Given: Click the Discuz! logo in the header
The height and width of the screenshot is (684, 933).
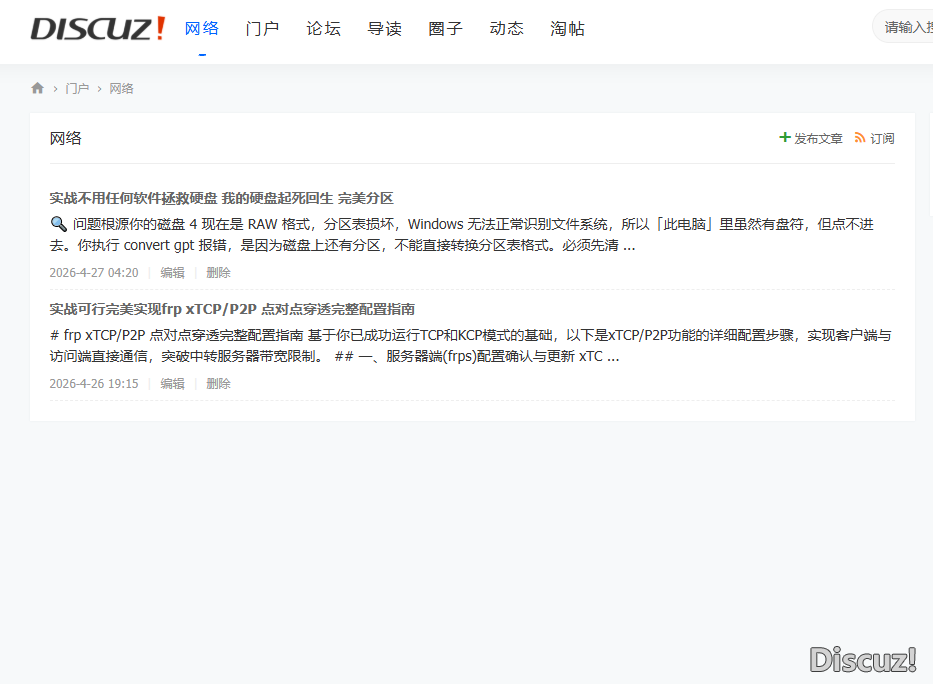Looking at the screenshot, I should click(x=98, y=29).
